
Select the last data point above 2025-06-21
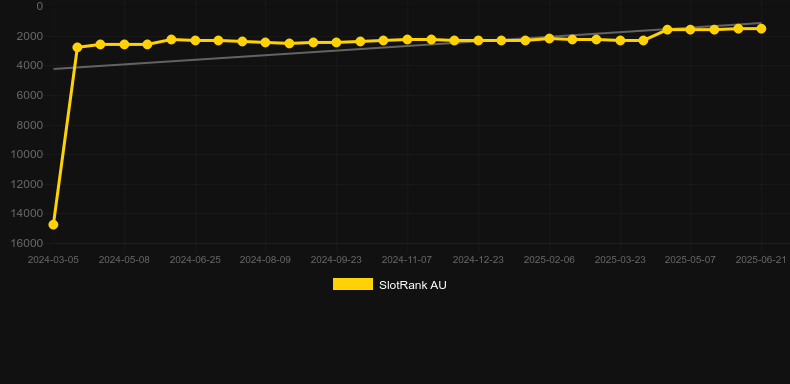pyautogui.click(x=761, y=29)
